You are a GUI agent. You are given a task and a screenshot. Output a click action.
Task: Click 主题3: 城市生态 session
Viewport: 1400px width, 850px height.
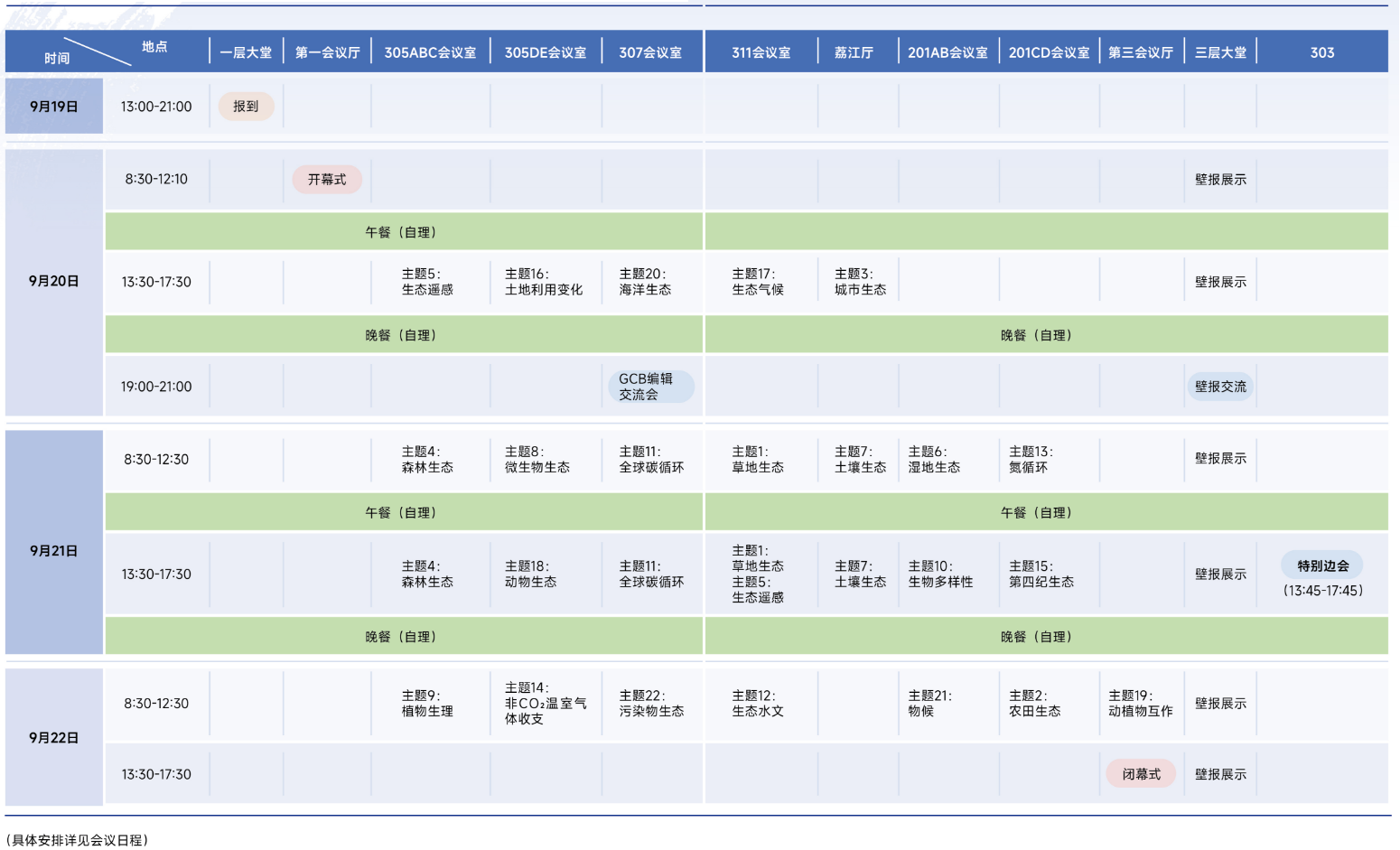tap(860, 282)
